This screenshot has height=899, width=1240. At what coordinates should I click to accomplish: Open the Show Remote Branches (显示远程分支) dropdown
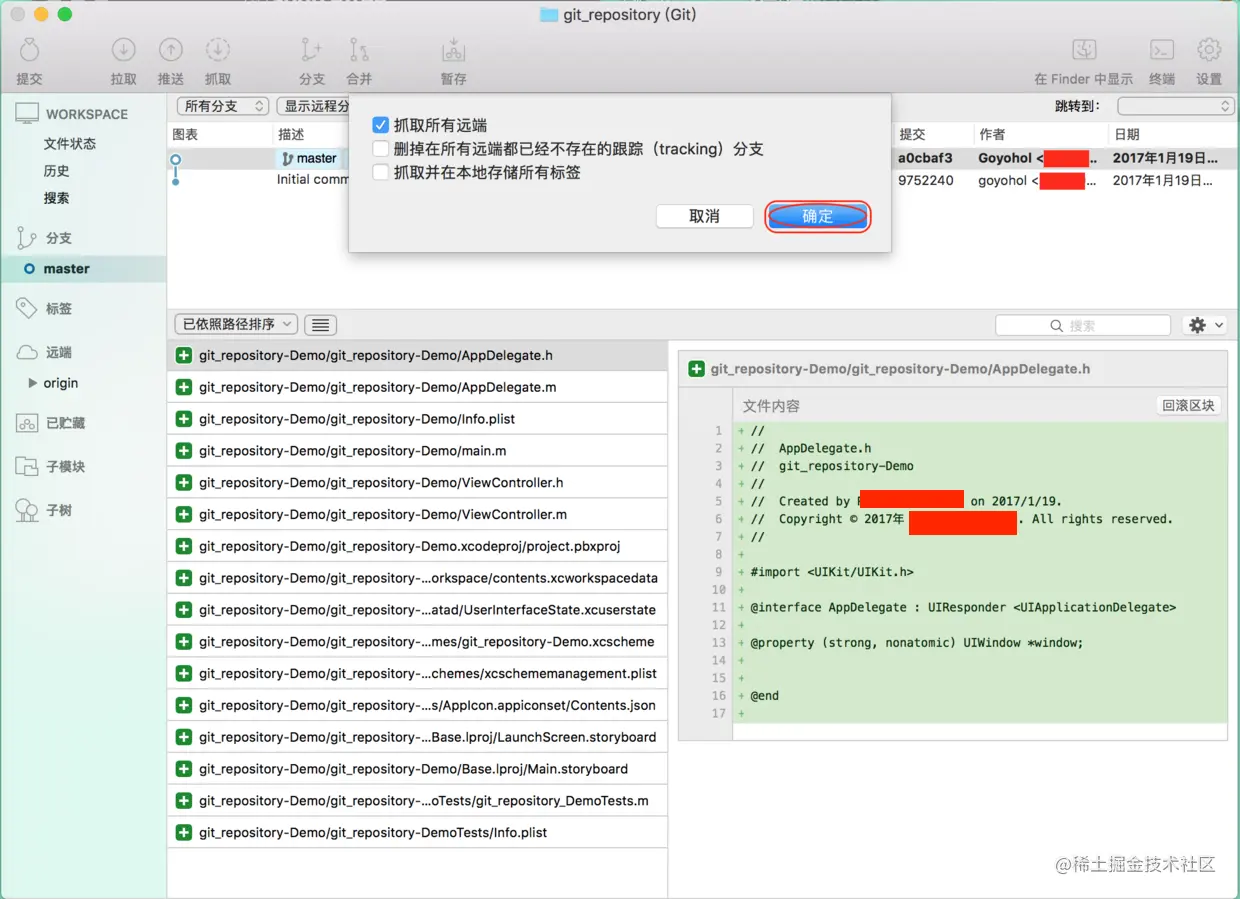click(314, 106)
